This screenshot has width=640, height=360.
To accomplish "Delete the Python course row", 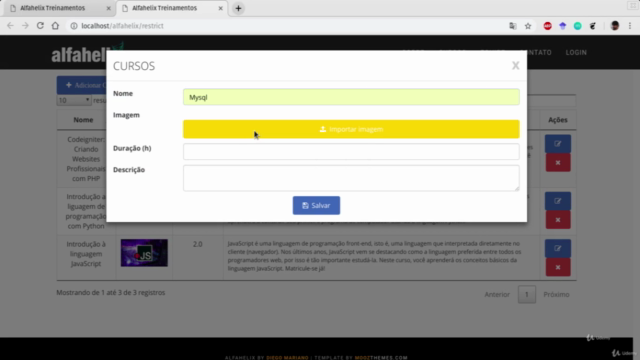I will point(558,220).
